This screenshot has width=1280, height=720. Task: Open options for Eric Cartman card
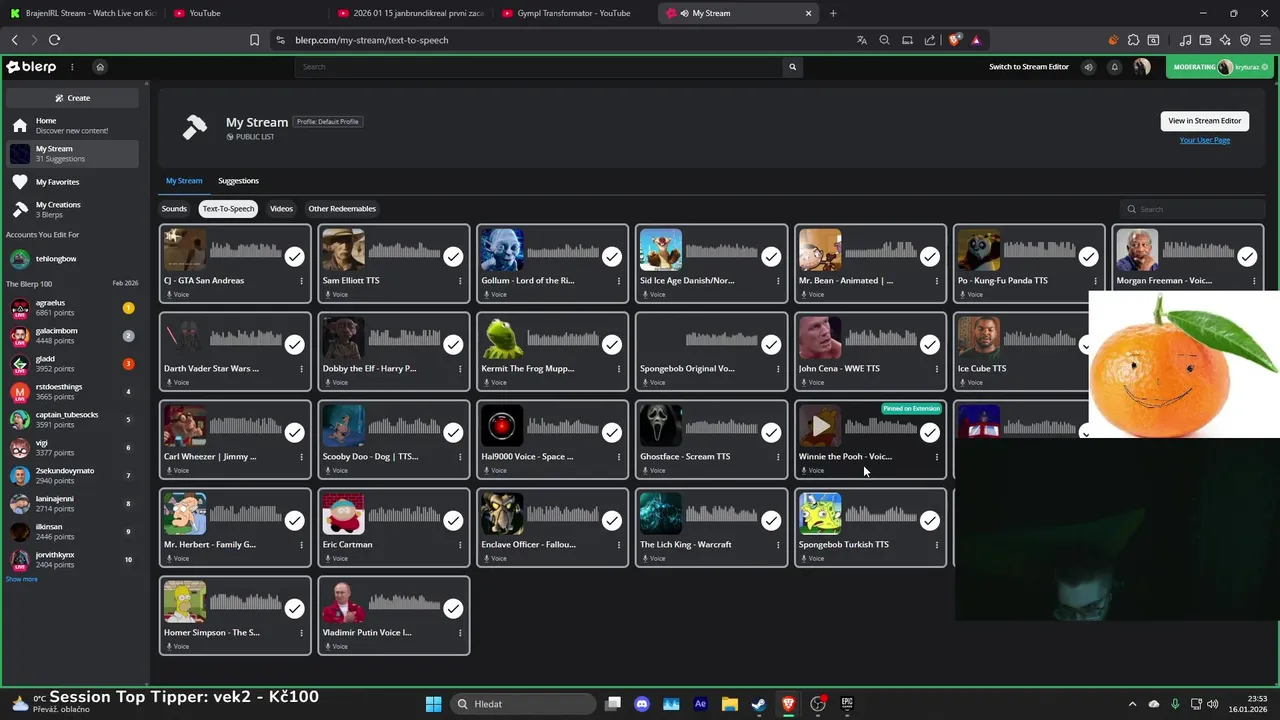click(x=460, y=545)
